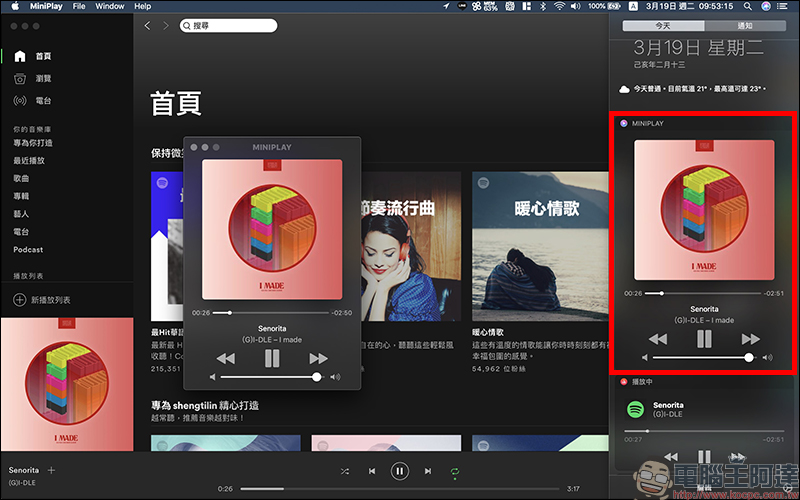Click Spotify logo in 播放中 widget

[635, 410]
